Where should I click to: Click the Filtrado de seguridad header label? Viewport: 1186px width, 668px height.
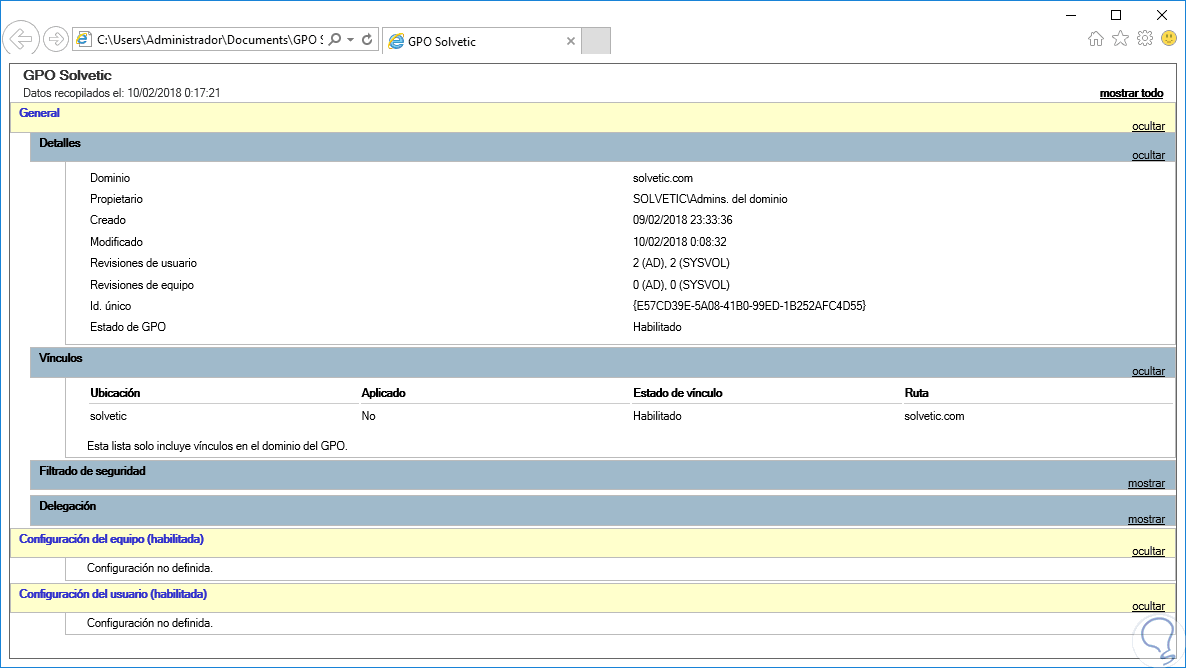(x=92, y=471)
